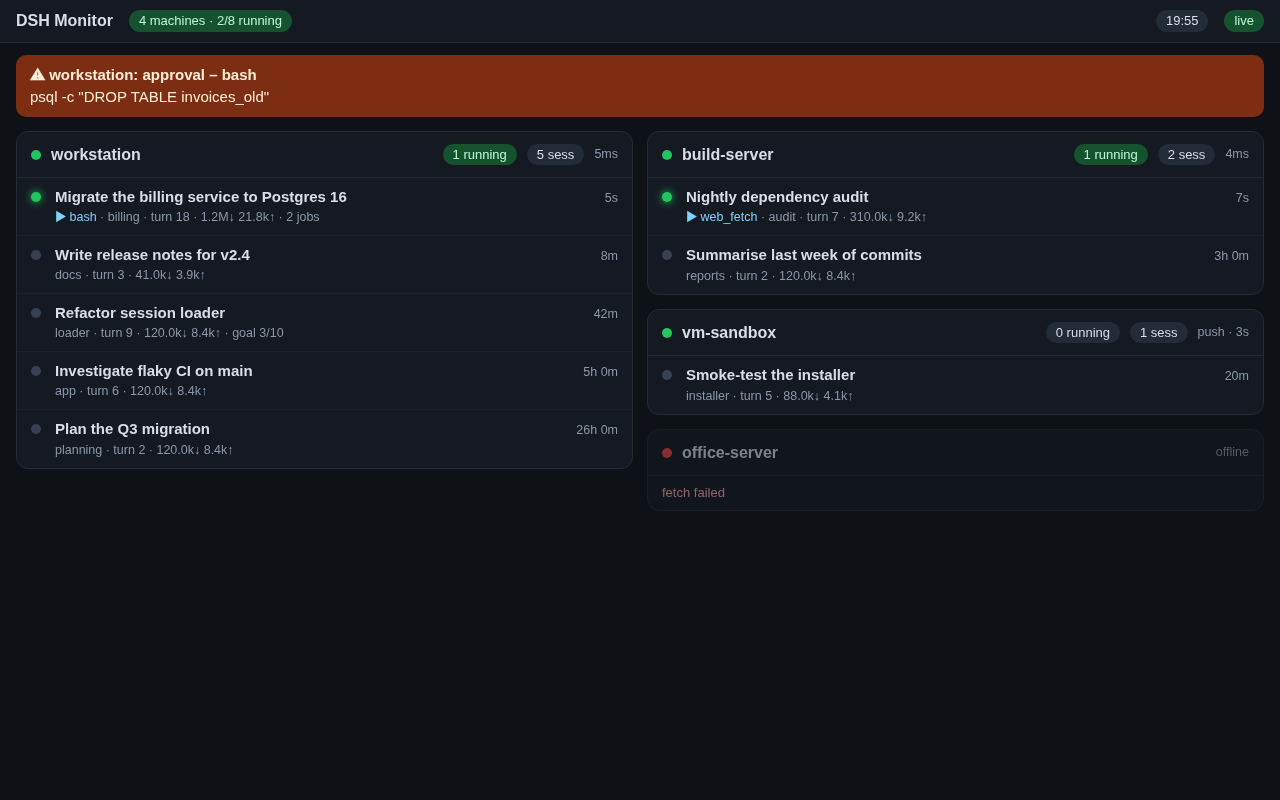This screenshot has height=800, width=1280.
Task: Click reports turn 2 details under Summarise commits
Action: pos(771,276)
